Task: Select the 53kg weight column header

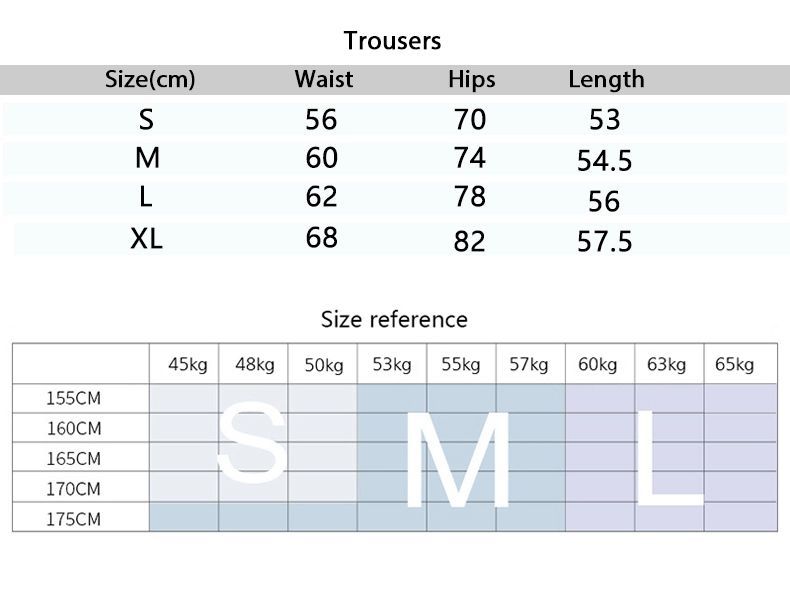Action: point(391,364)
